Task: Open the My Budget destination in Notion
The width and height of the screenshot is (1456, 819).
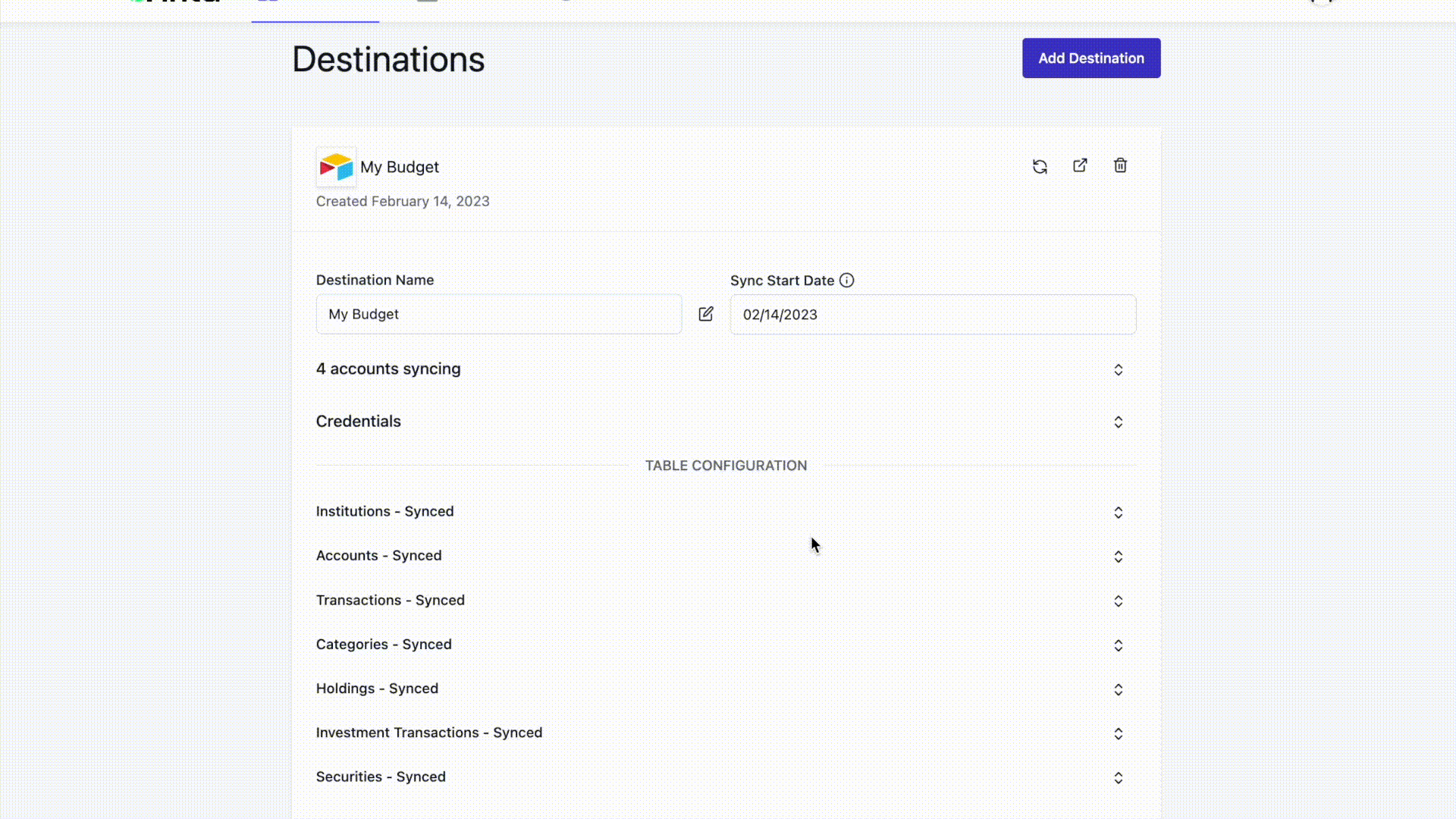Action: click(x=1080, y=165)
